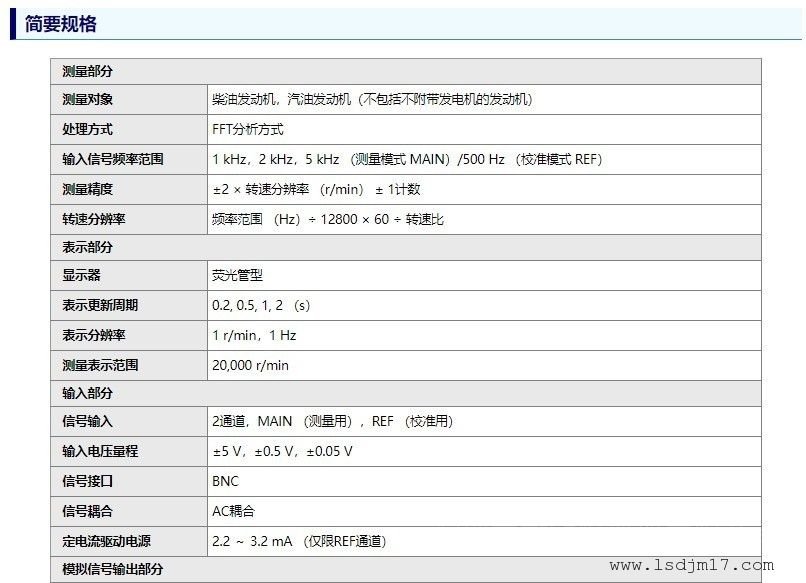
Task: Click the 测量精度 row label
Action: tap(87, 189)
